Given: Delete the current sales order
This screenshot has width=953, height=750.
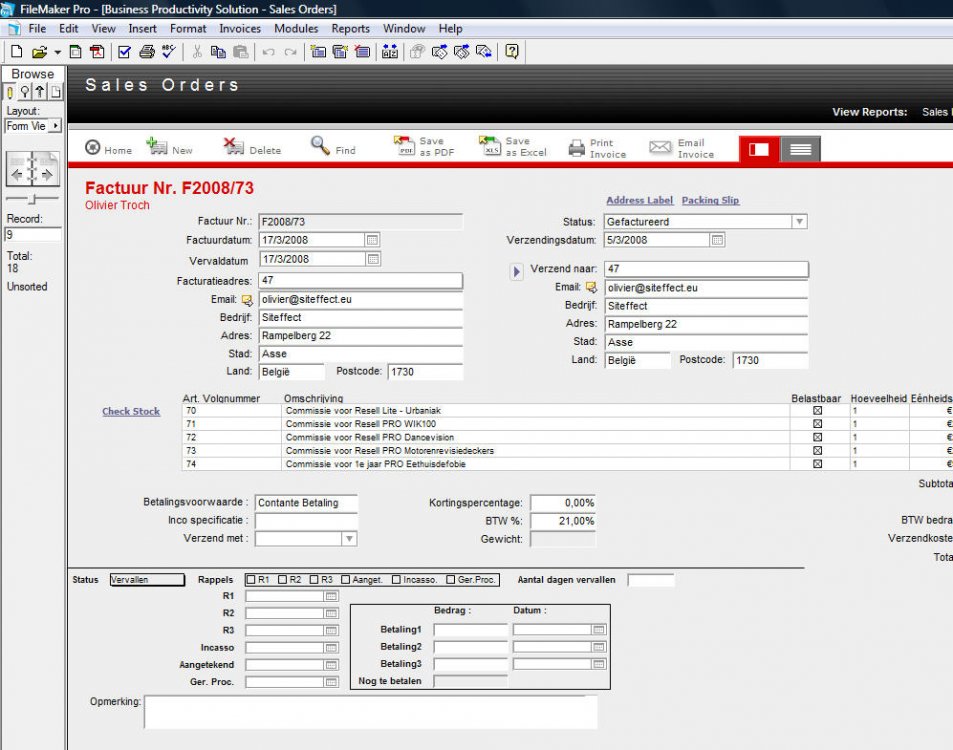Looking at the screenshot, I should (x=234, y=147).
